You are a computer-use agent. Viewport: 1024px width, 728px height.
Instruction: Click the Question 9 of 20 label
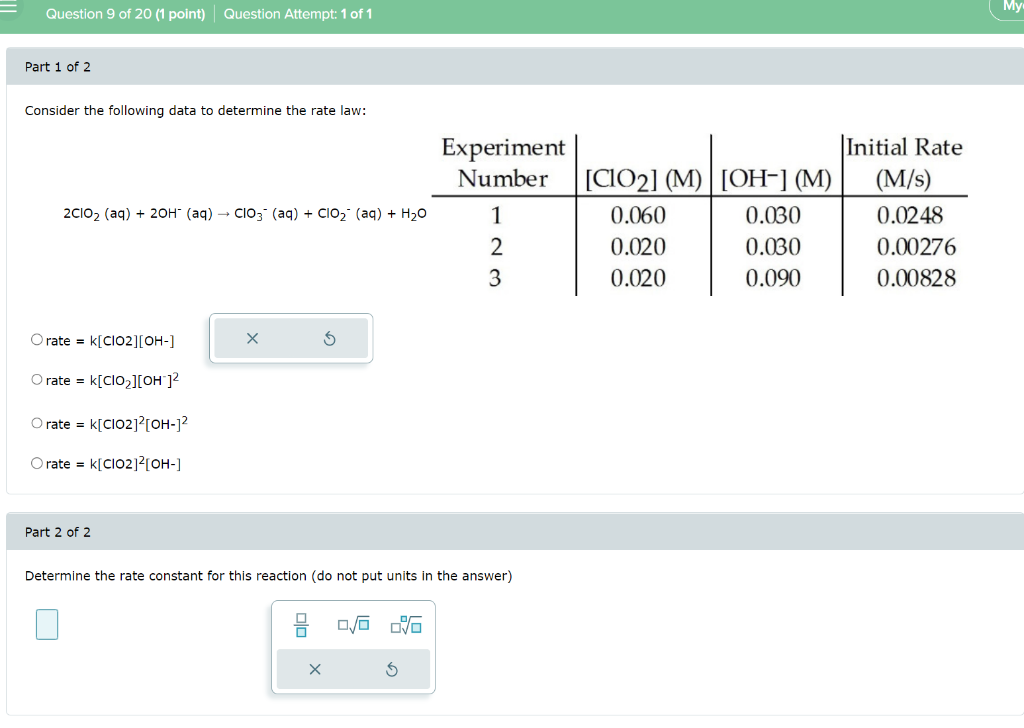coord(125,14)
